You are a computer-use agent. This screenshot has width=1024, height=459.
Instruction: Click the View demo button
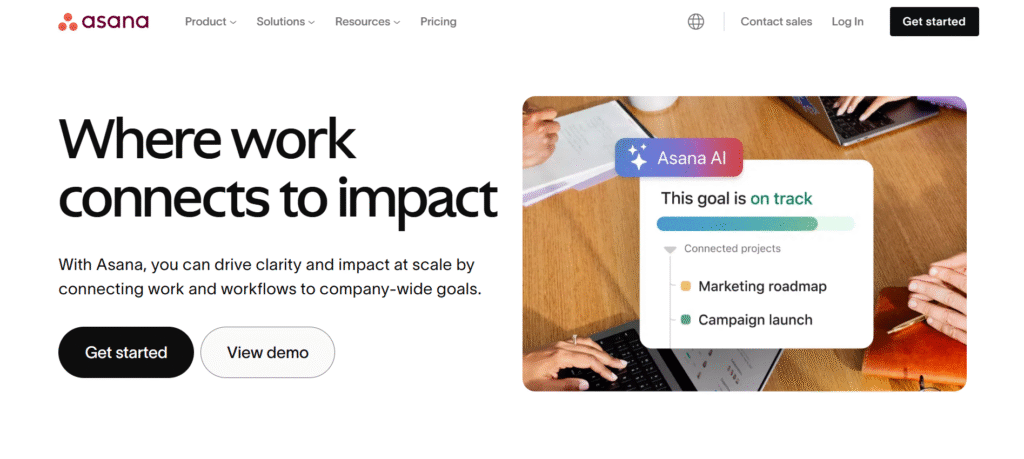(x=267, y=352)
